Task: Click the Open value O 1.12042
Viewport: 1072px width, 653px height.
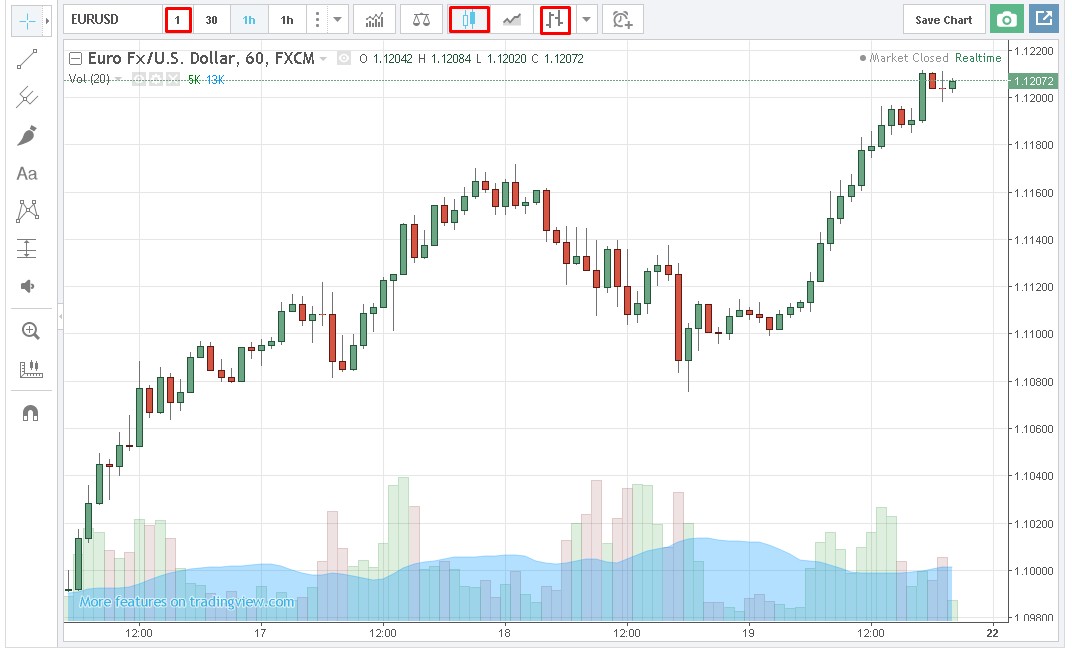Action: [386, 59]
